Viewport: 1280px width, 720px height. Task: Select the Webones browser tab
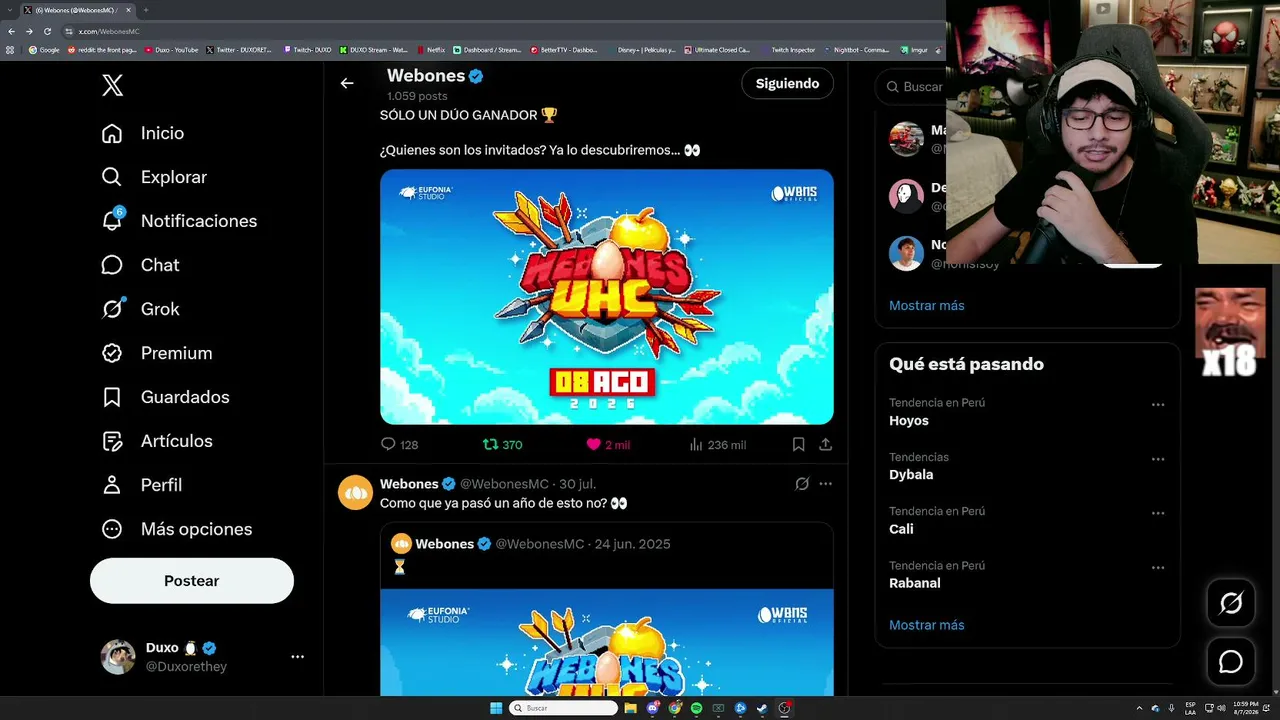click(78, 10)
